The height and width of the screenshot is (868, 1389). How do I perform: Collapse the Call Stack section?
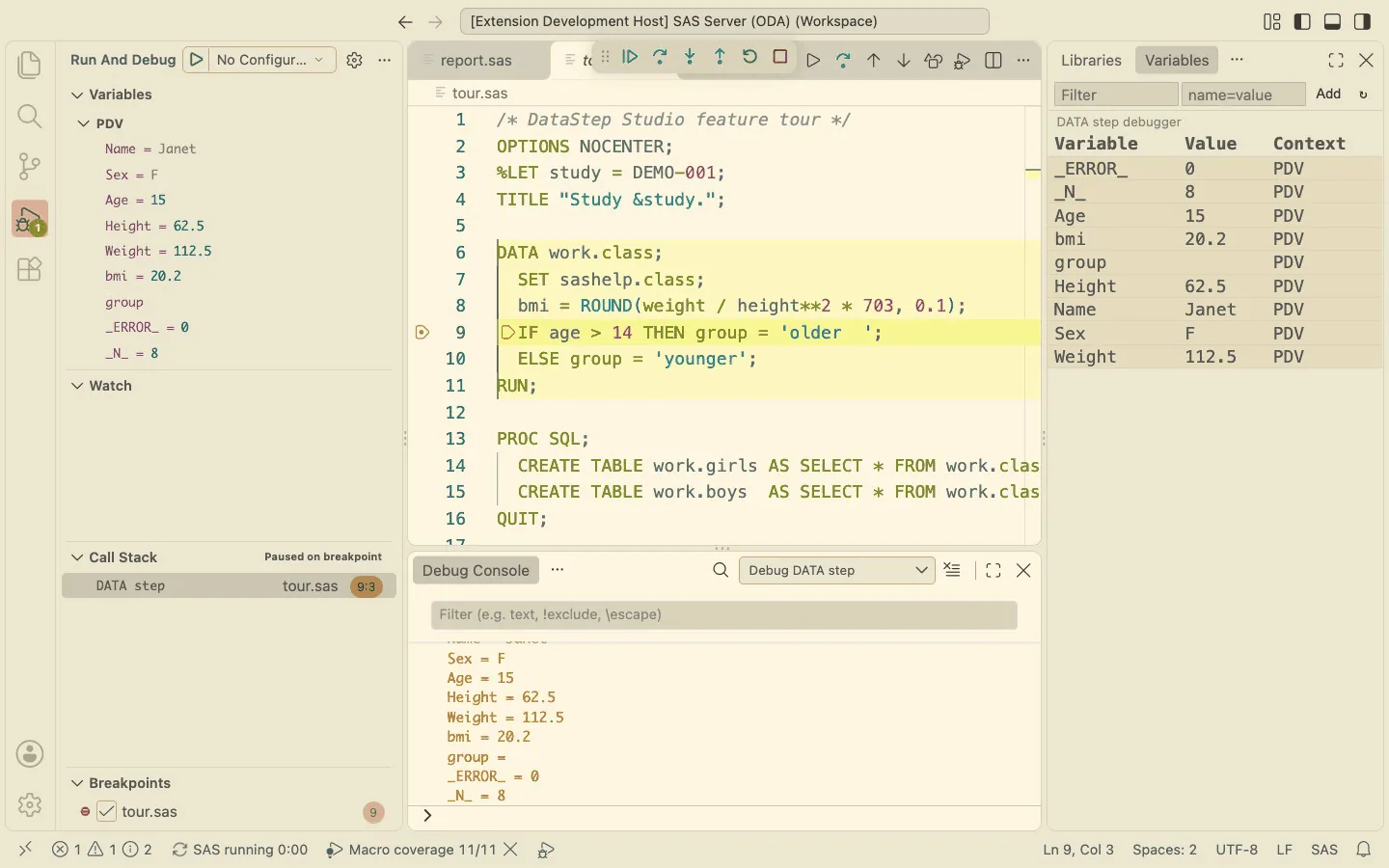coord(77,557)
